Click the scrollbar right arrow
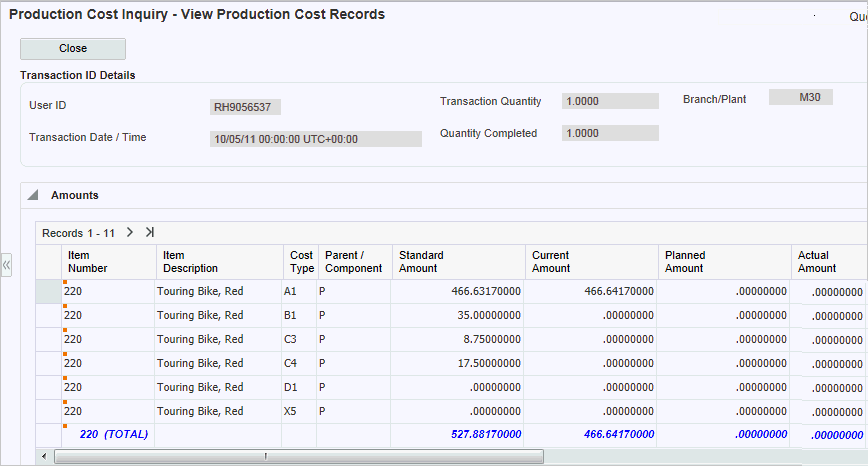Image resolution: width=868 pixels, height=466 pixels. (861, 456)
